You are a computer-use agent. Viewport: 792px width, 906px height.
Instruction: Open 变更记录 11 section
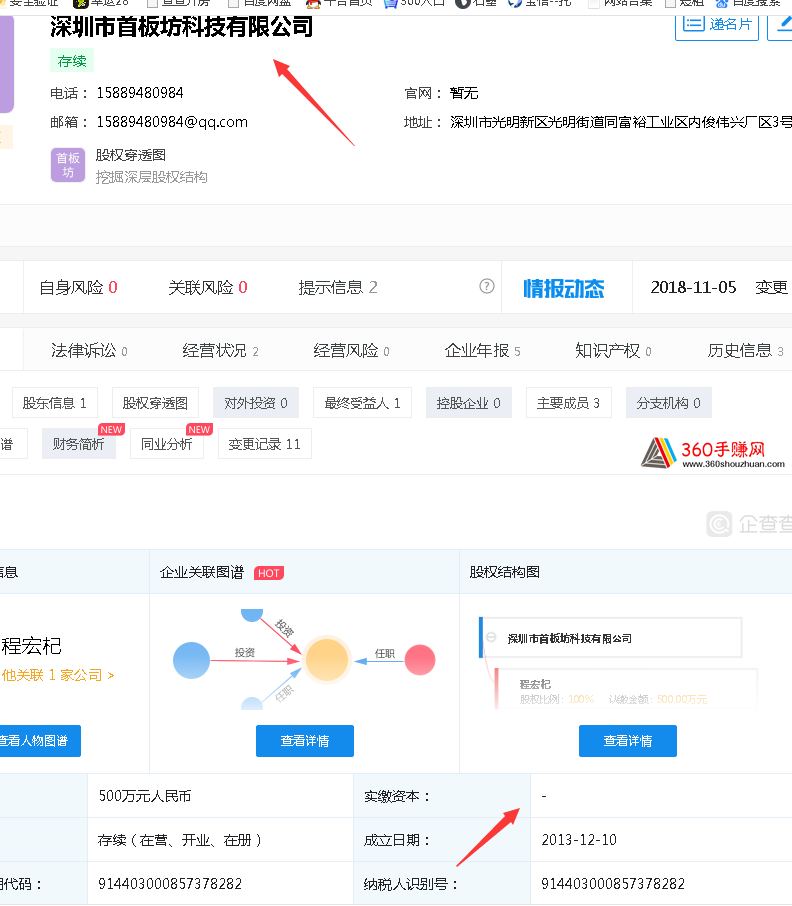point(265,444)
